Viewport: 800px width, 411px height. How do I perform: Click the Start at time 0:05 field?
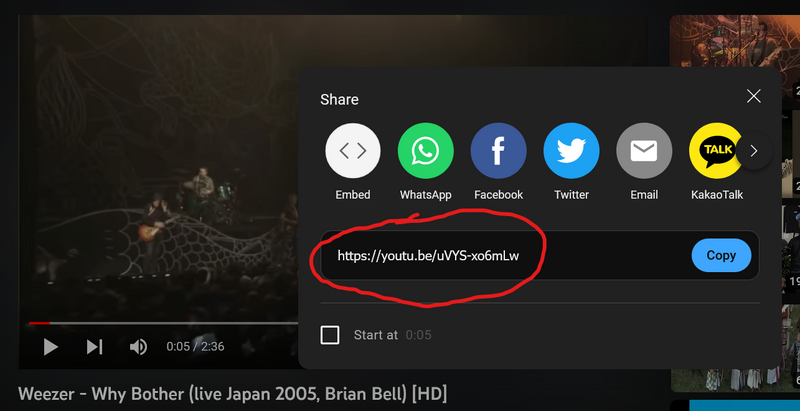click(x=418, y=335)
